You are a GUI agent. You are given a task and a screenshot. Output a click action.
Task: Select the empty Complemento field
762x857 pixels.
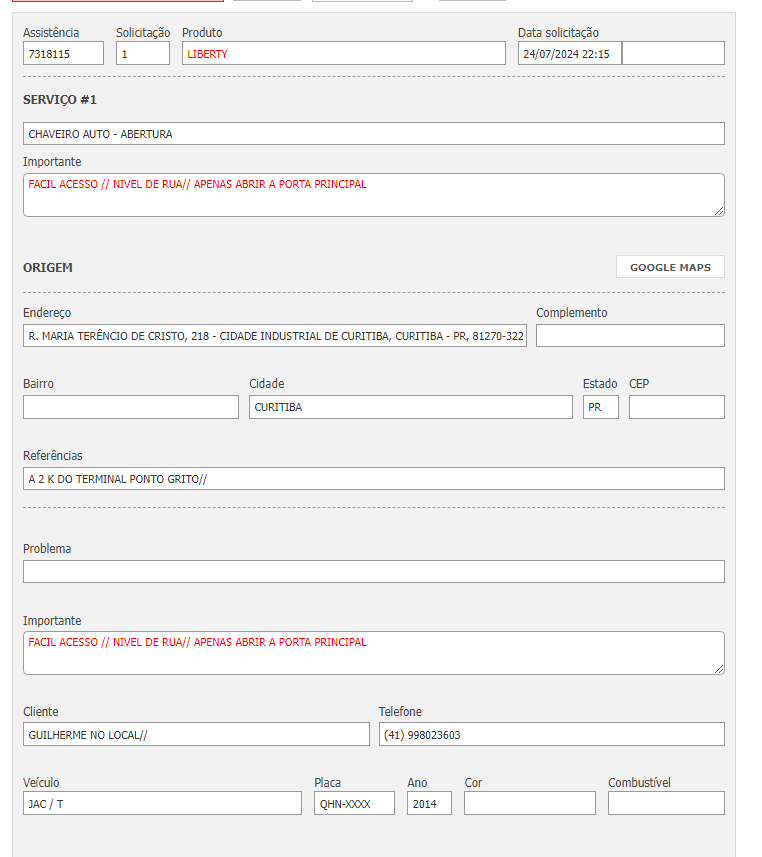630,336
